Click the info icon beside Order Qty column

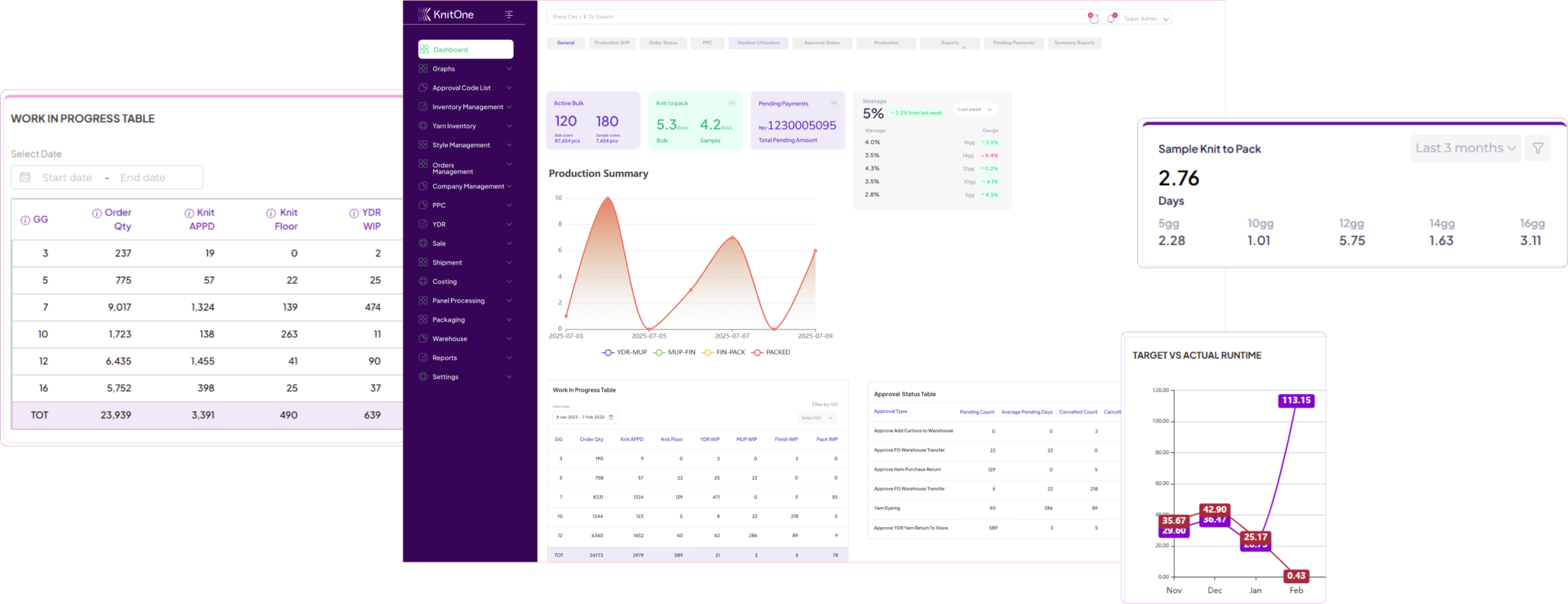coord(97,213)
